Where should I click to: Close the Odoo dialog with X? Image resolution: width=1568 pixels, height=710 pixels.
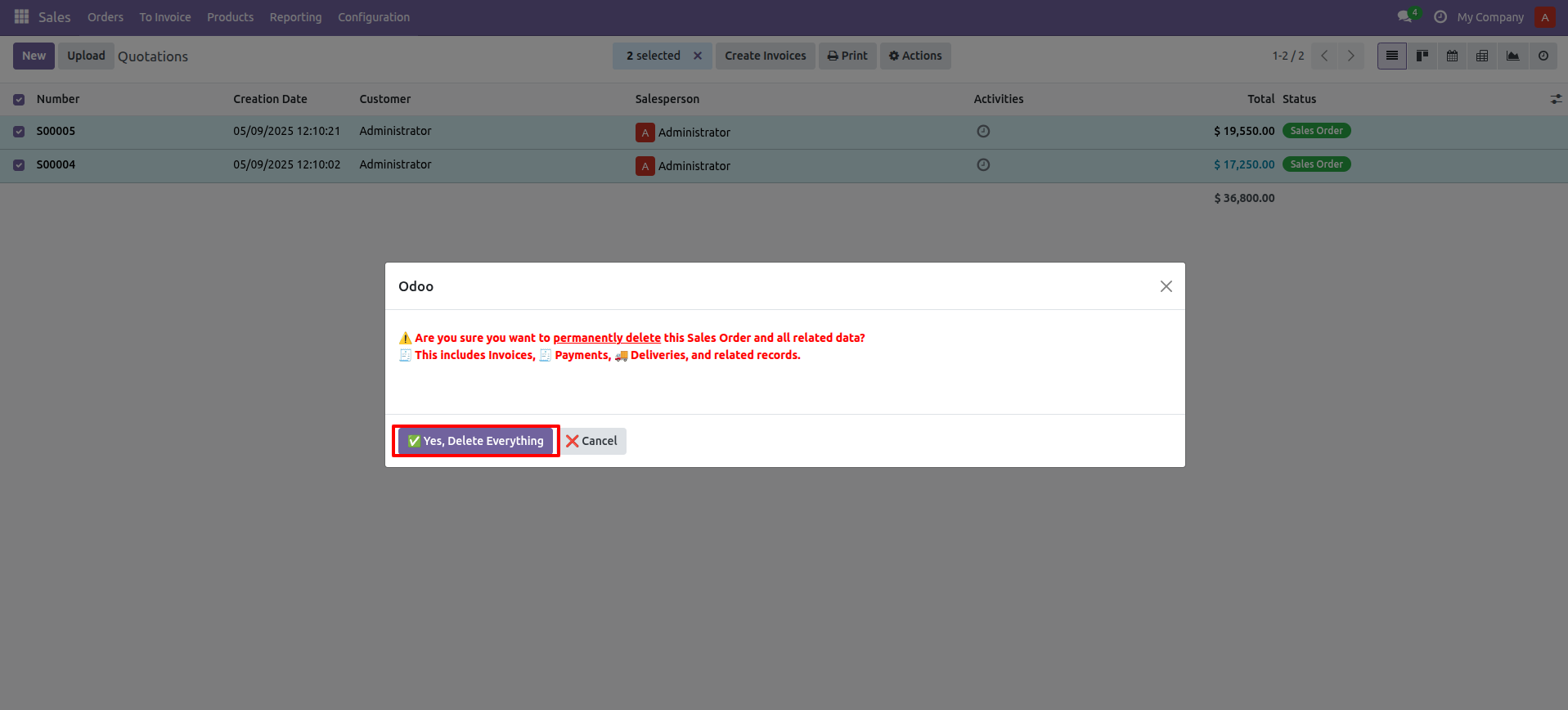coord(1166,286)
